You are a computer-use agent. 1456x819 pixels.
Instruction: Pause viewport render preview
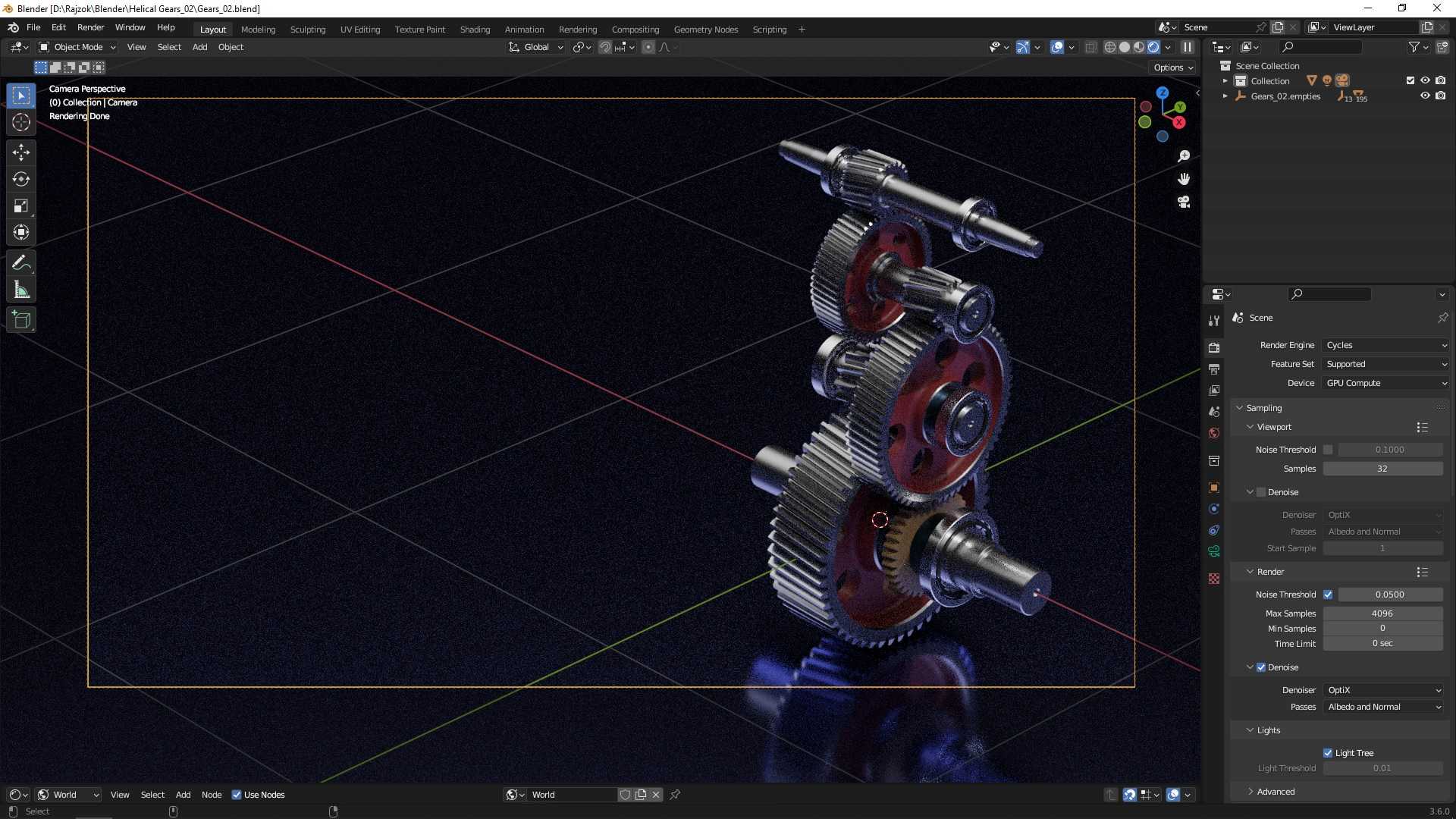tap(1188, 47)
